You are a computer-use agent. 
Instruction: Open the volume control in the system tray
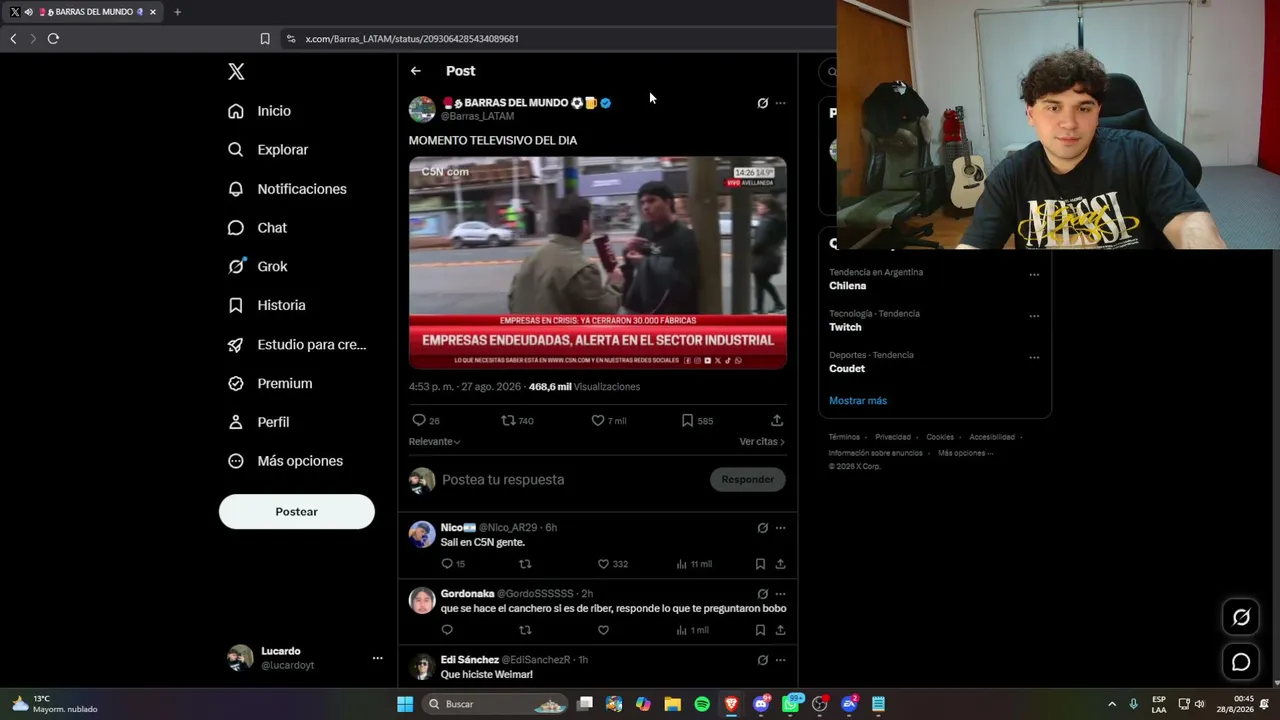[x=1200, y=704]
